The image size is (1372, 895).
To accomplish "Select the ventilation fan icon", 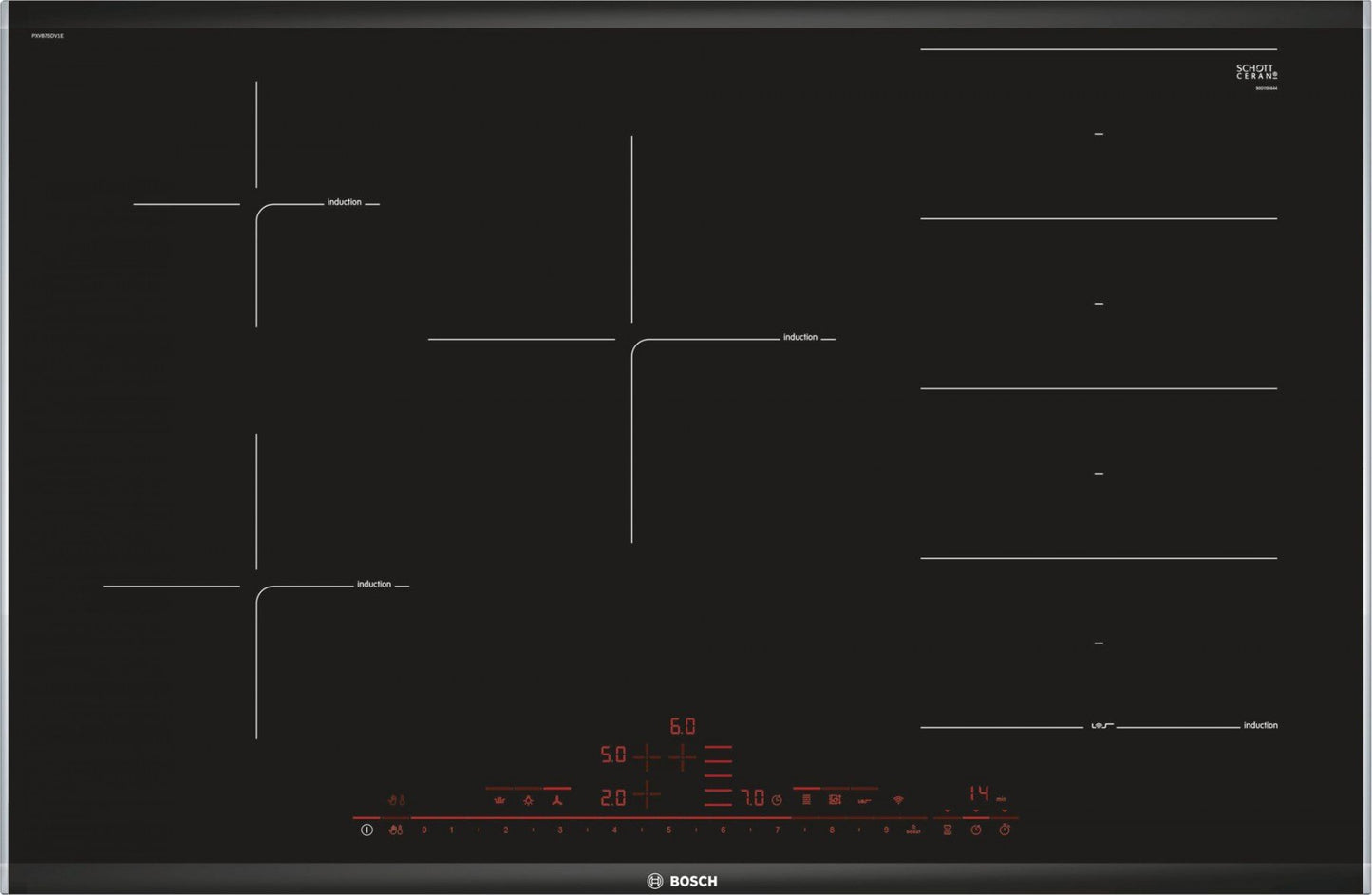I will (x=558, y=799).
